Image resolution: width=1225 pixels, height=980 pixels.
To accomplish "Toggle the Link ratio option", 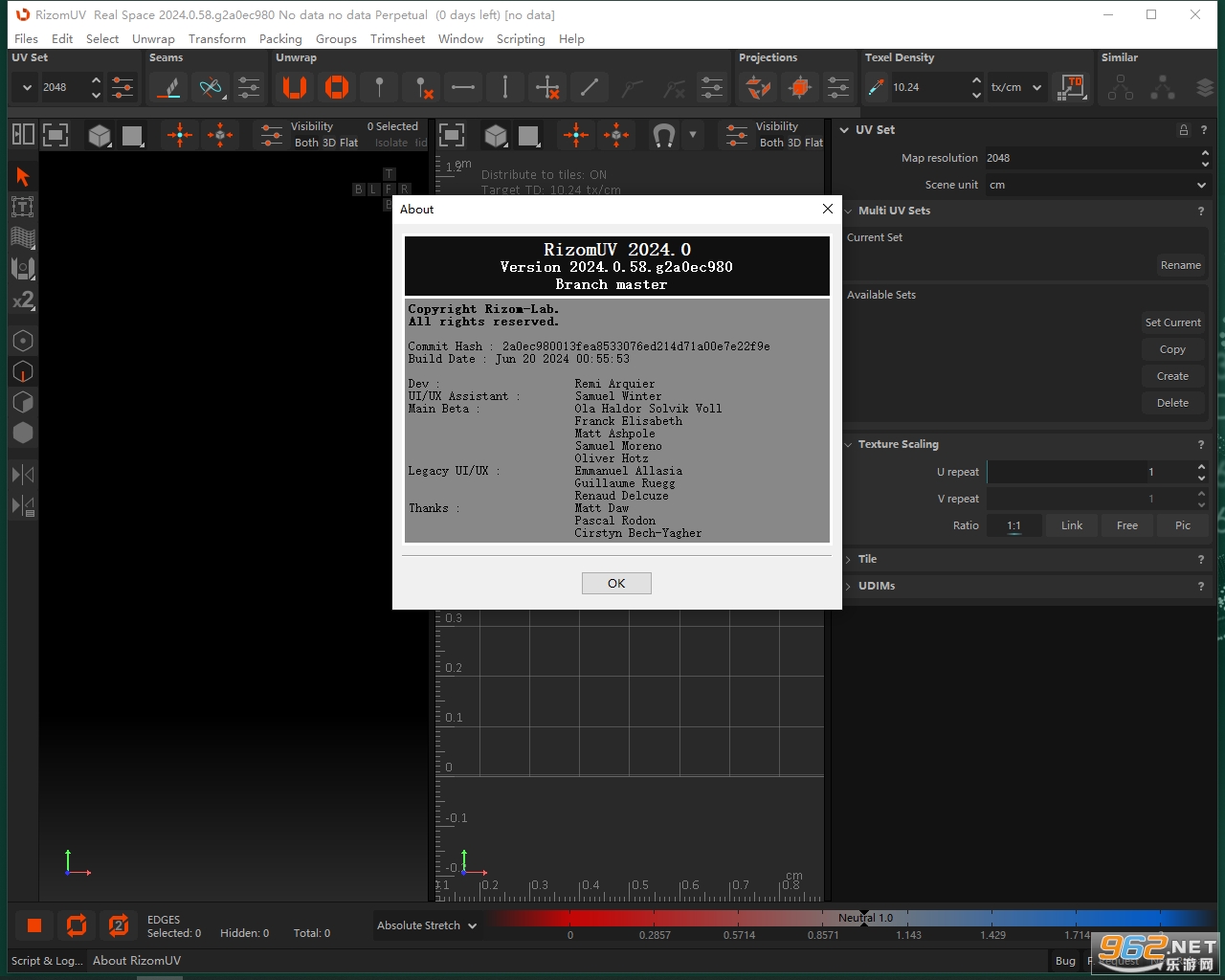I will 1072,525.
